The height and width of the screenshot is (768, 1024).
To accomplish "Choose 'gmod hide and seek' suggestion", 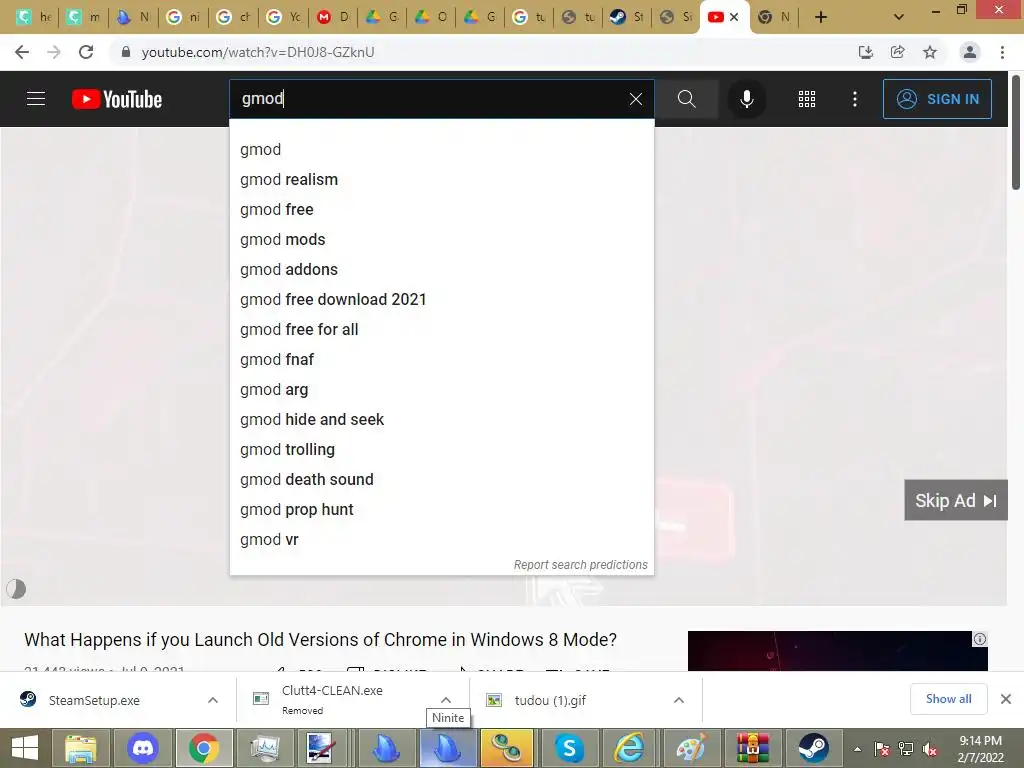I will tap(441, 420).
